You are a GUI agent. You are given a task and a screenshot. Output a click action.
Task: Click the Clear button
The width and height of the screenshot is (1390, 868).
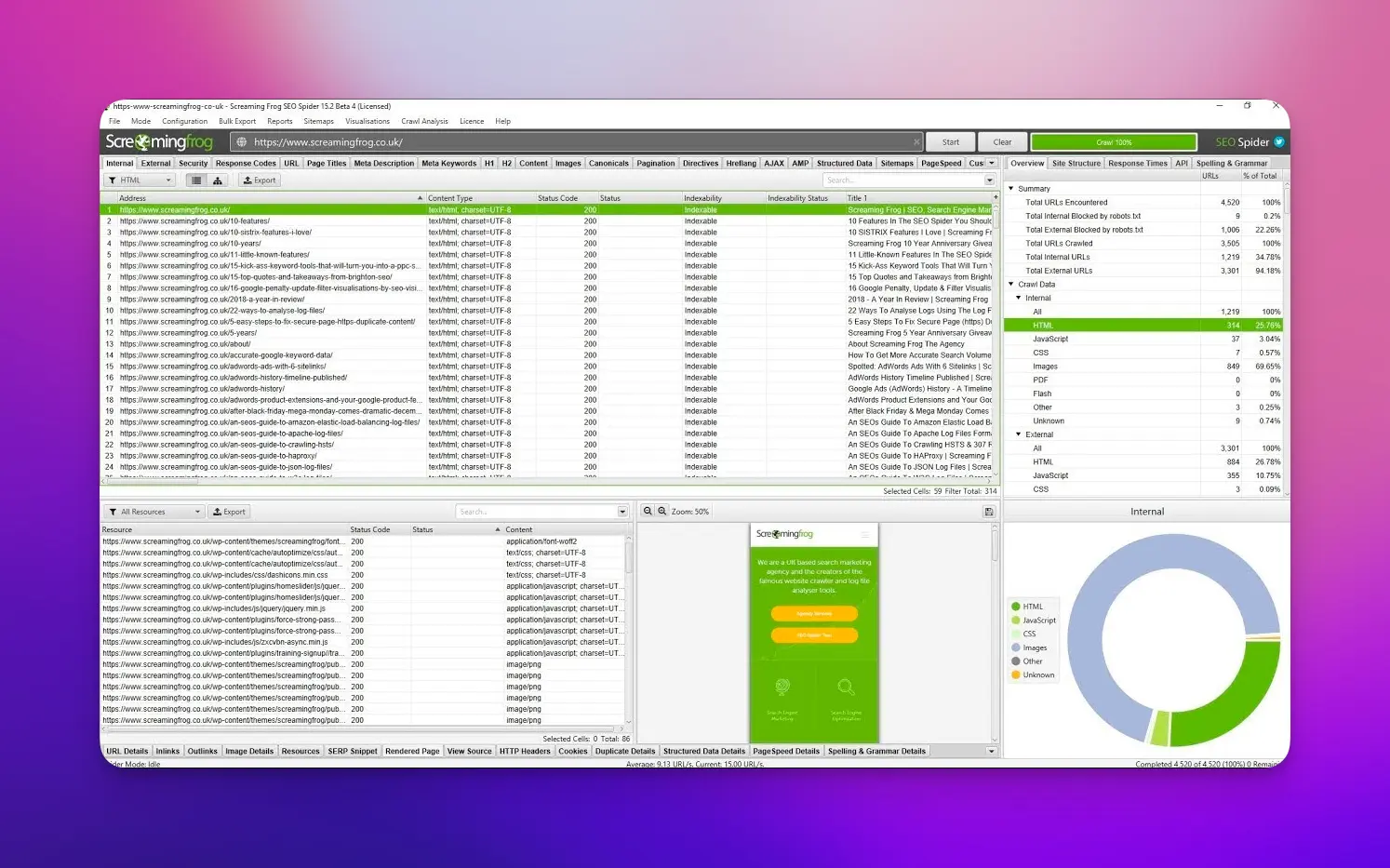[x=1002, y=142]
